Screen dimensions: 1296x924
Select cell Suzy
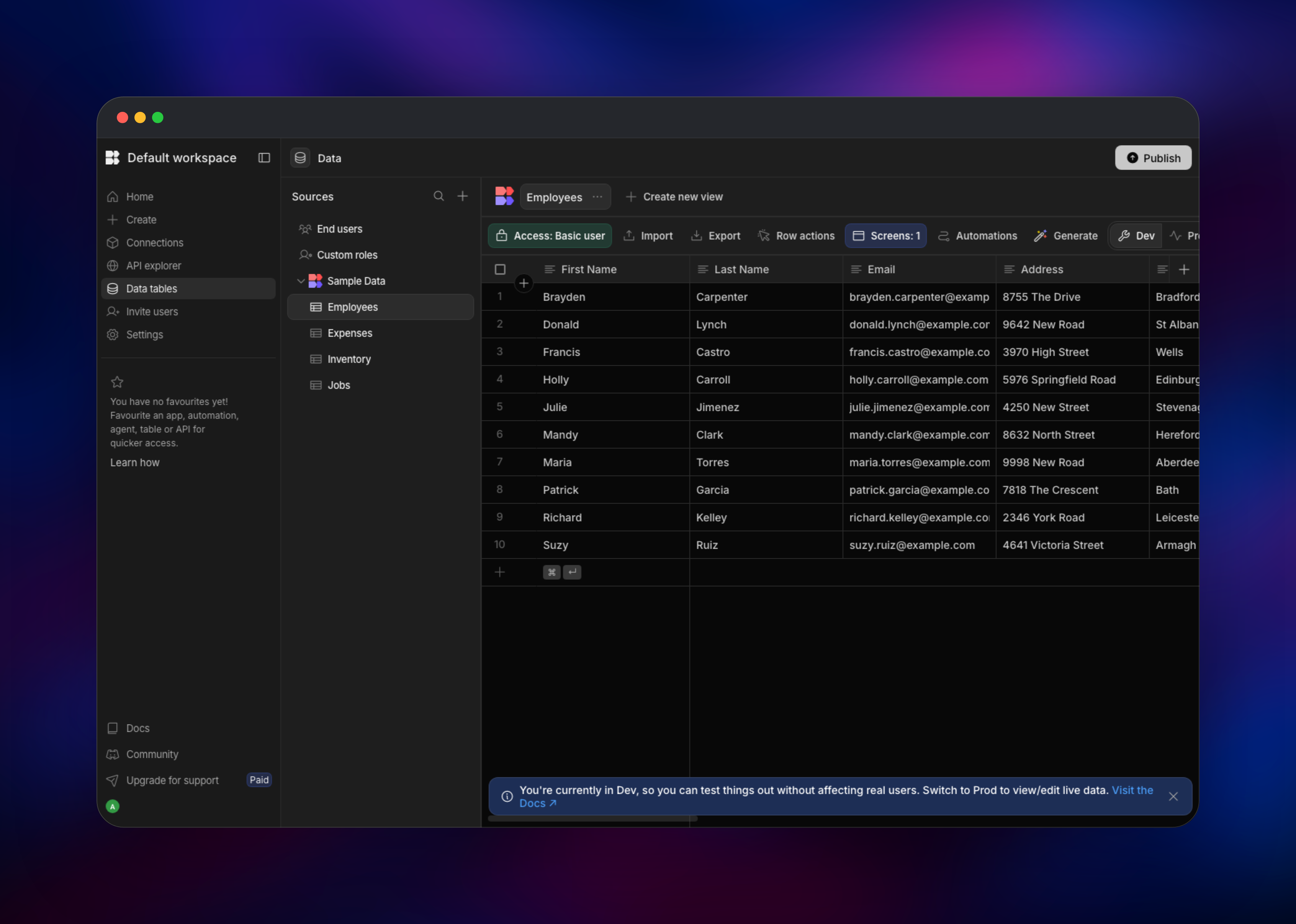(613, 546)
